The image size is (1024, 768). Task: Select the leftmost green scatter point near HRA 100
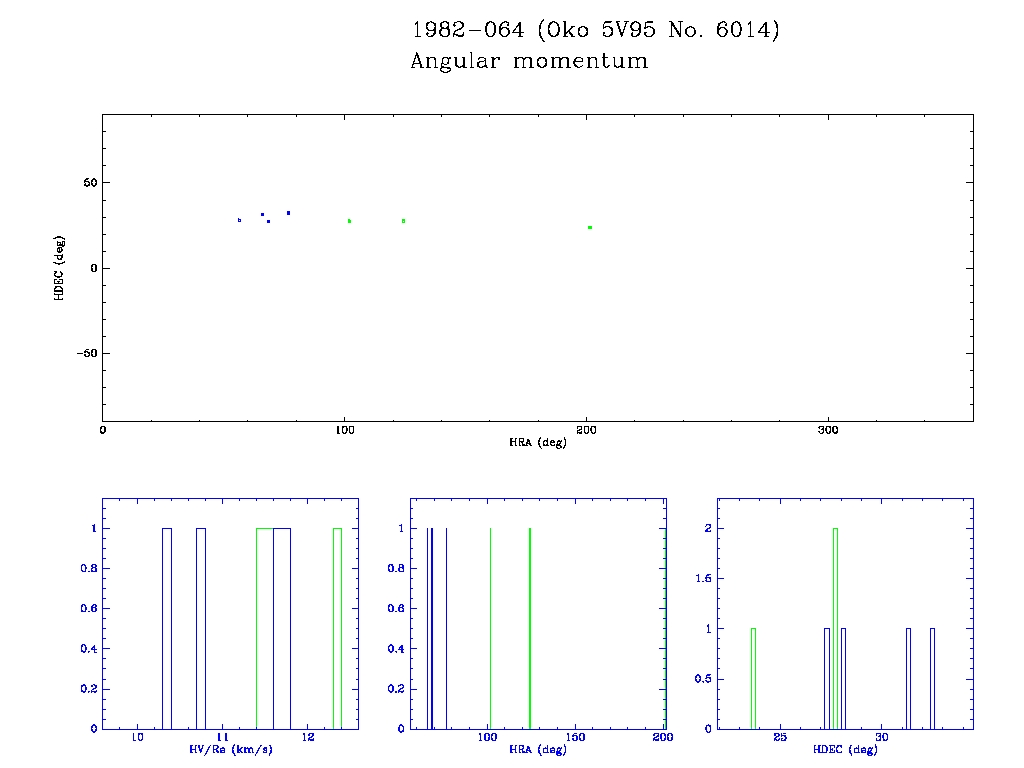(349, 221)
